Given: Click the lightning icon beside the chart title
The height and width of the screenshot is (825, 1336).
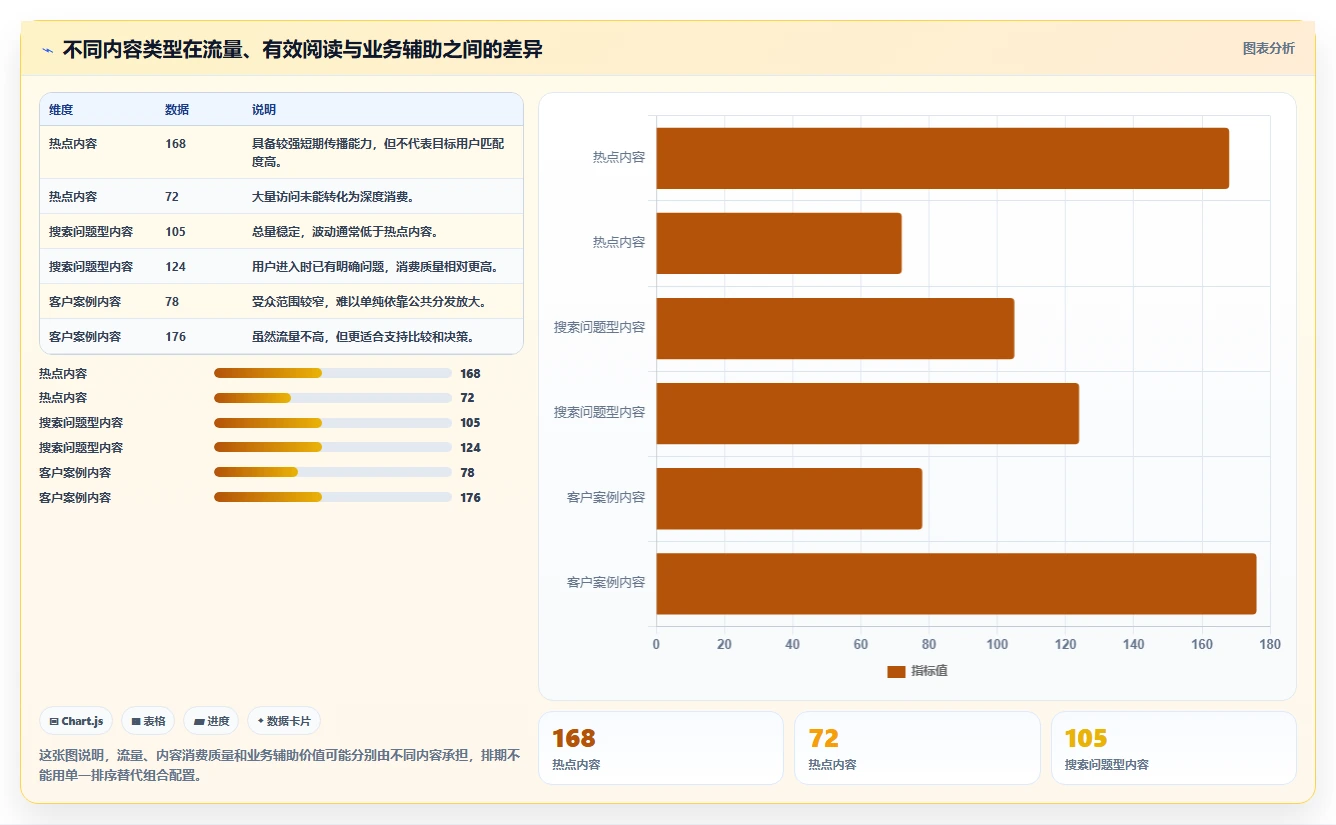Looking at the screenshot, I should pyautogui.click(x=47, y=50).
